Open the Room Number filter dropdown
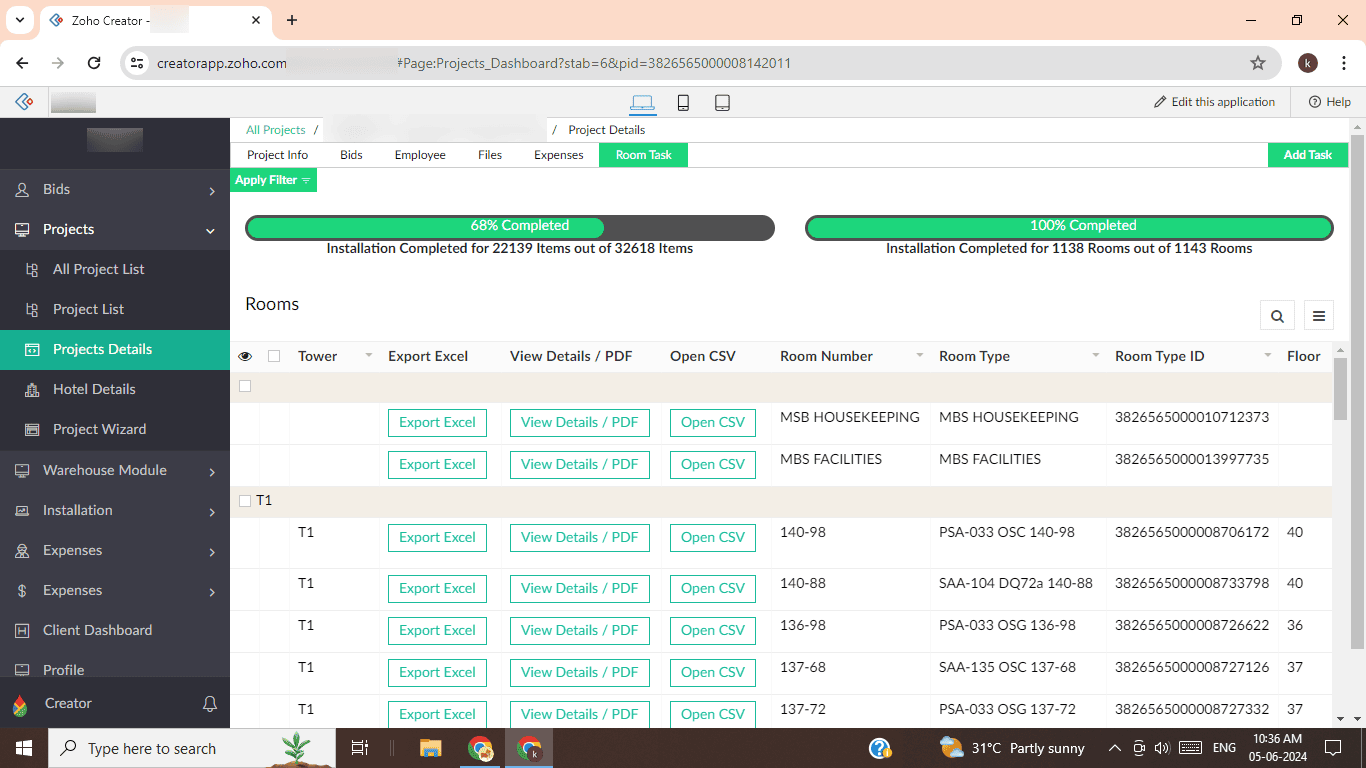 (919, 356)
